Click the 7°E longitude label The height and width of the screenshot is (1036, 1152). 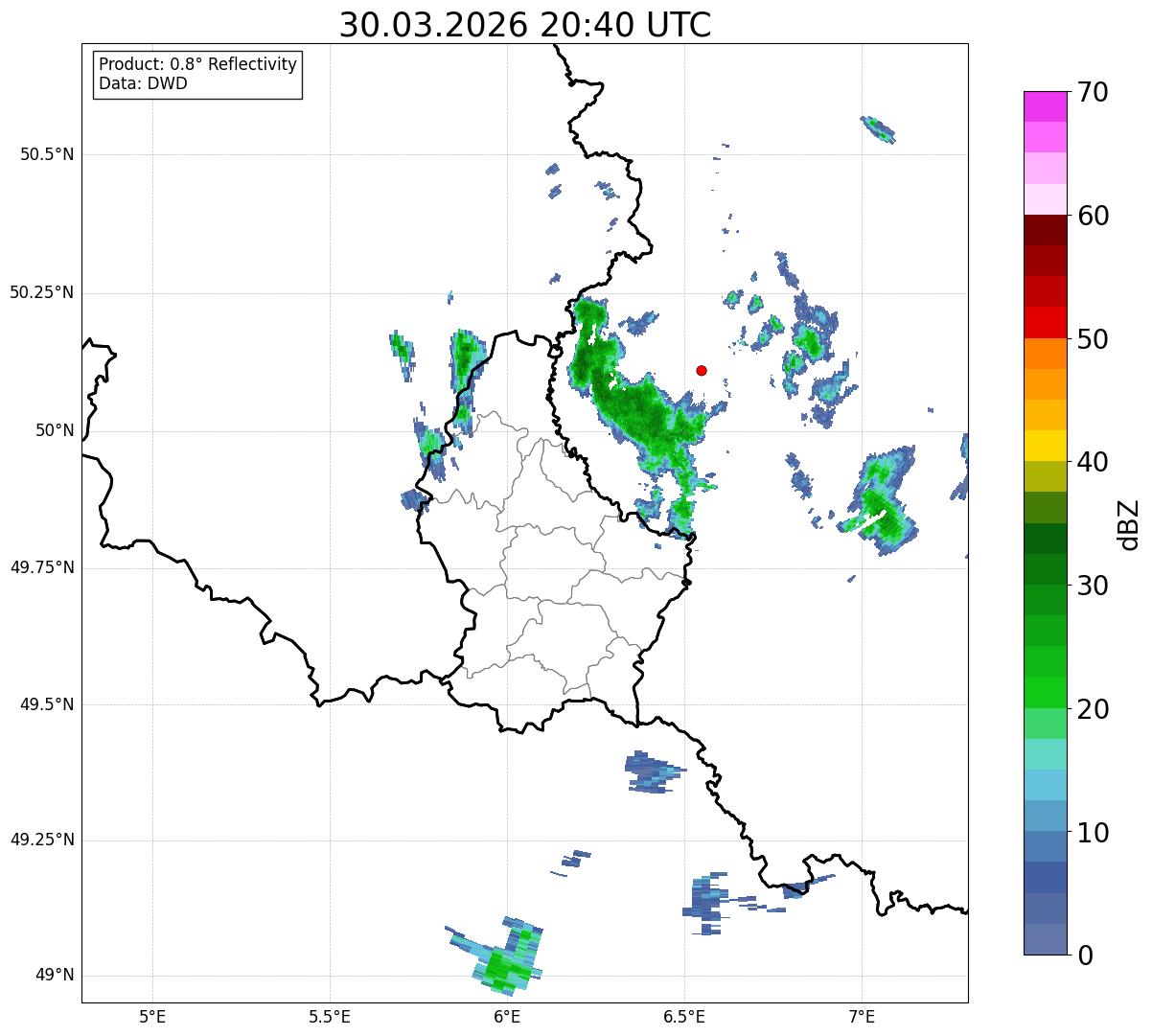click(862, 1016)
